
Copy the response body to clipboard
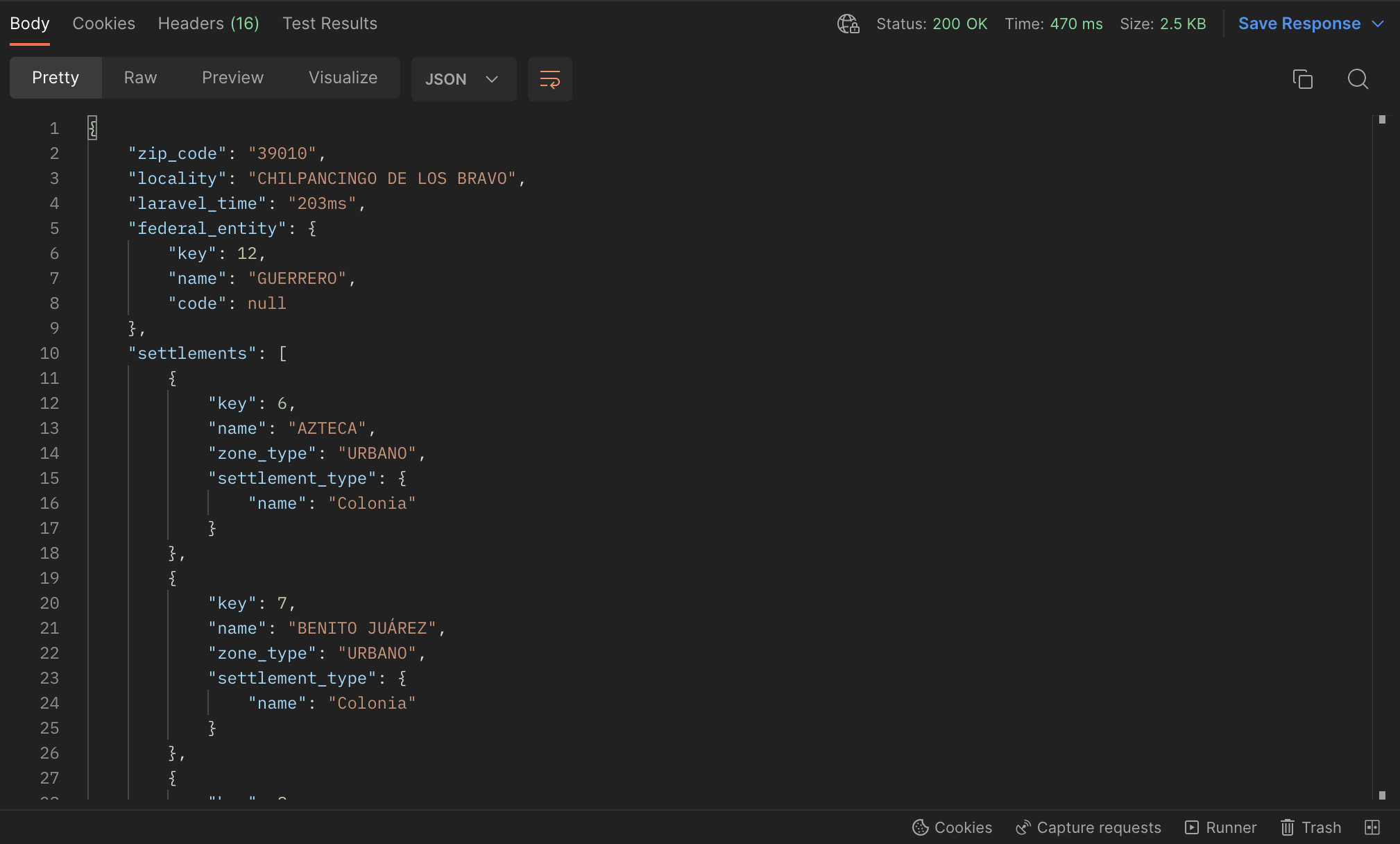(x=1303, y=79)
